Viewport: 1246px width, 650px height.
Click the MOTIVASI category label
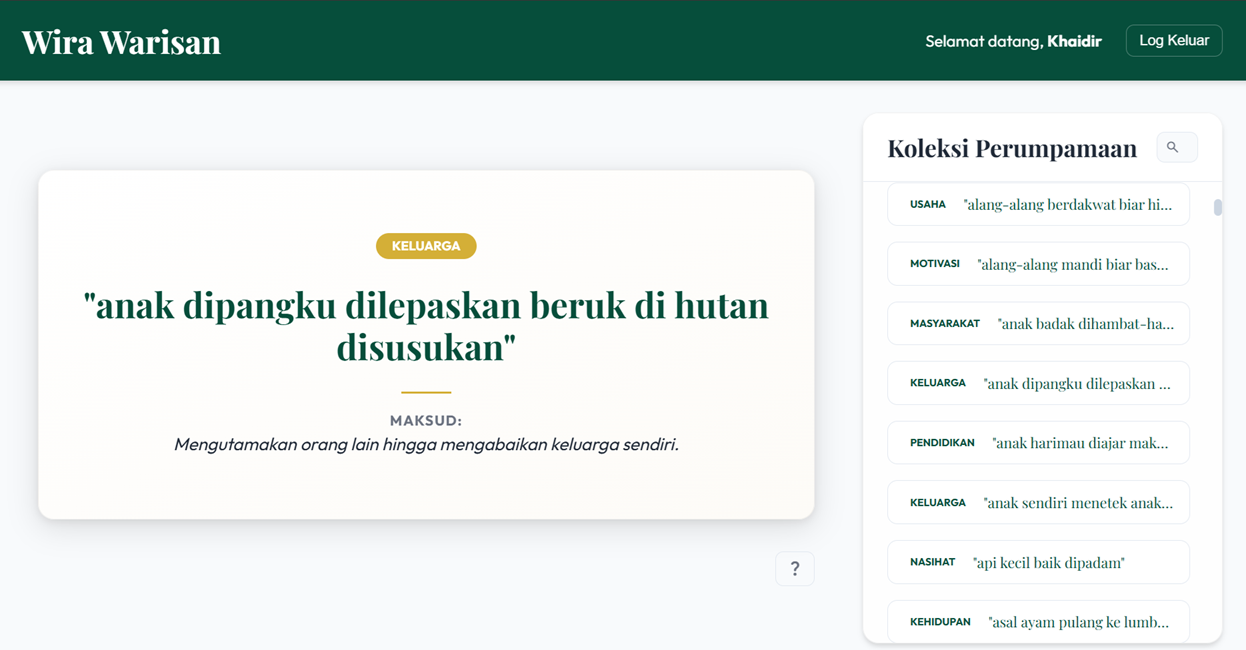click(935, 264)
